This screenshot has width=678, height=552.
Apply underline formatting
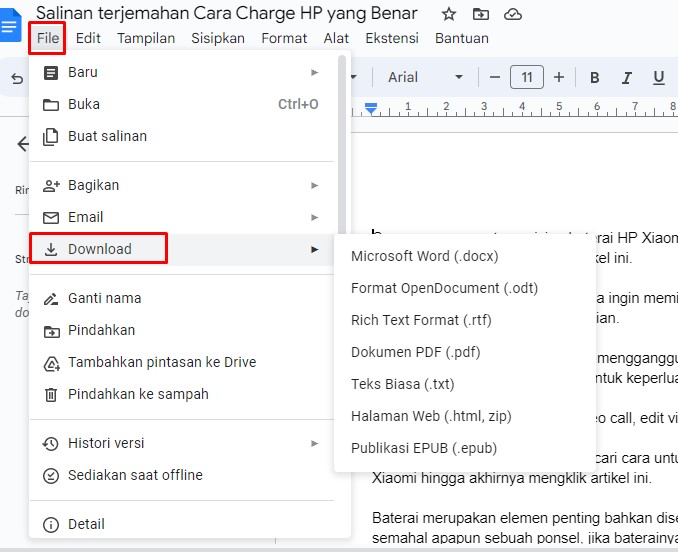pyautogui.click(x=659, y=77)
